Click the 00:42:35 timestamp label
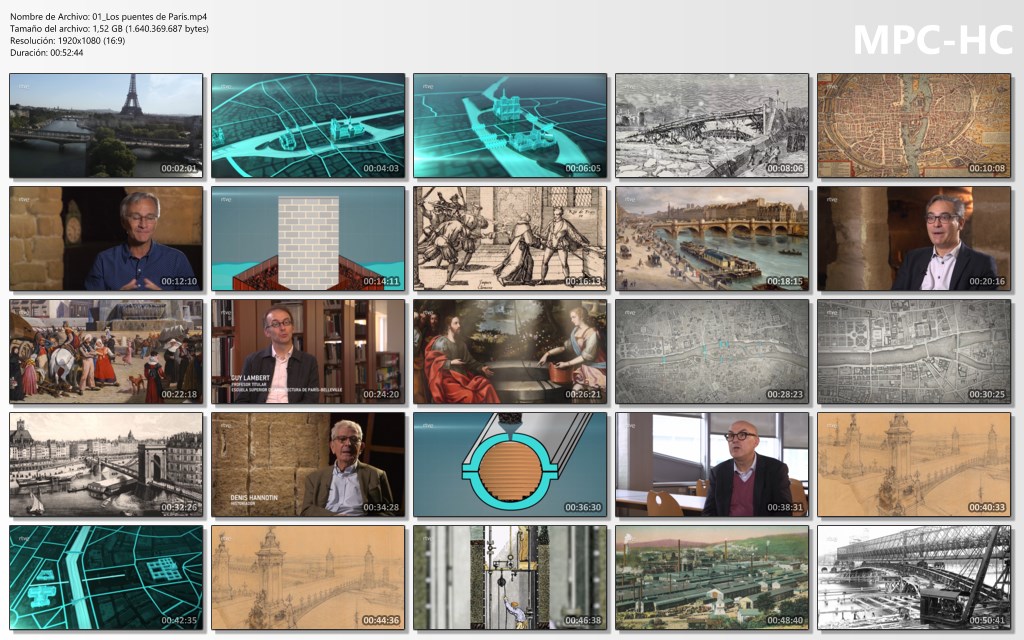Viewport: 1024px width, 640px height. click(179, 620)
